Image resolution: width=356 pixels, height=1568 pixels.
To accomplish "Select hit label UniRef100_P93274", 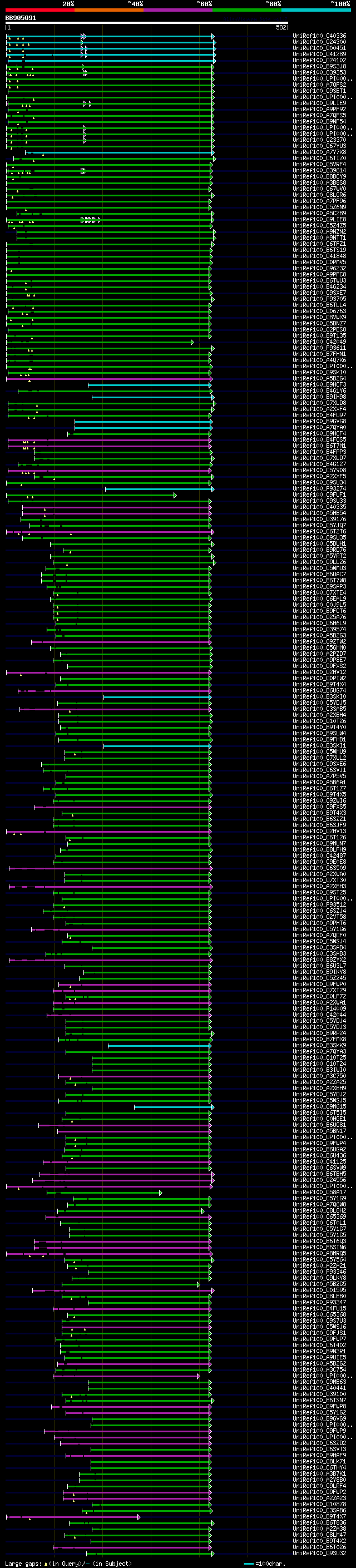I will pyautogui.click(x=319, y=489).
